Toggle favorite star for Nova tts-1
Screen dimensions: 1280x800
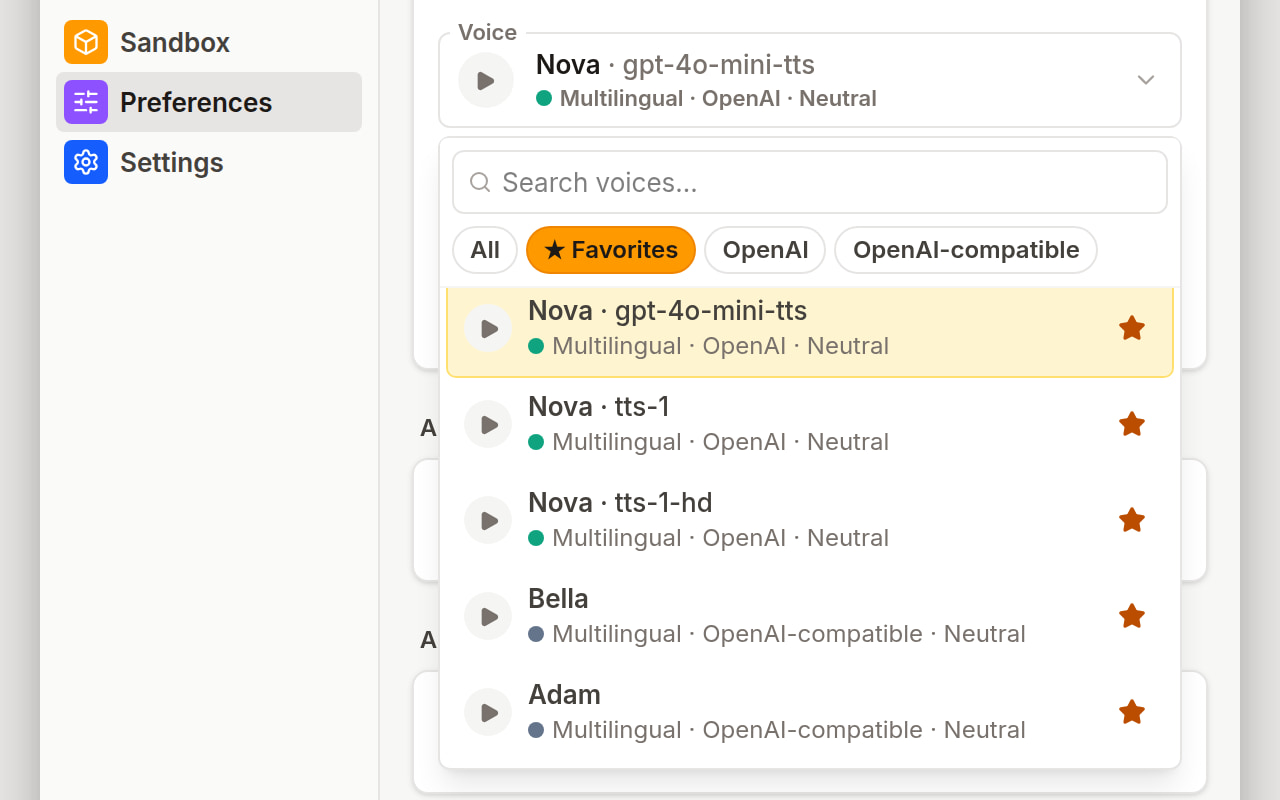(x=1132, y=424)
